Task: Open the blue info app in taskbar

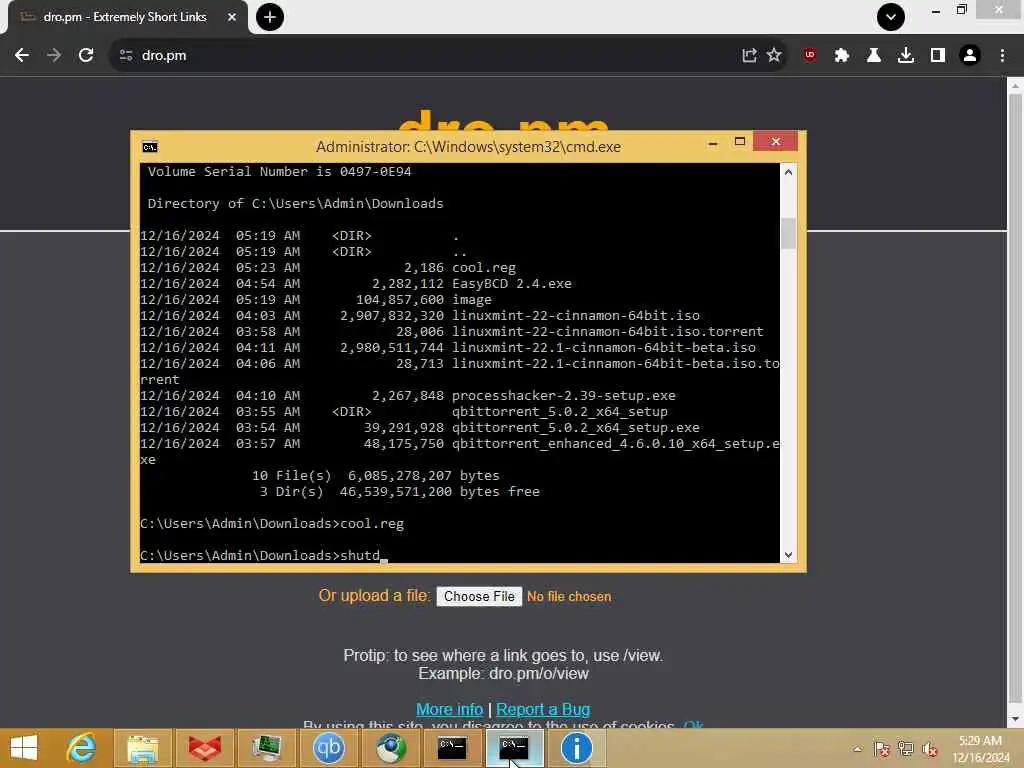Action: pyautogui.click(x=576, y=748)
